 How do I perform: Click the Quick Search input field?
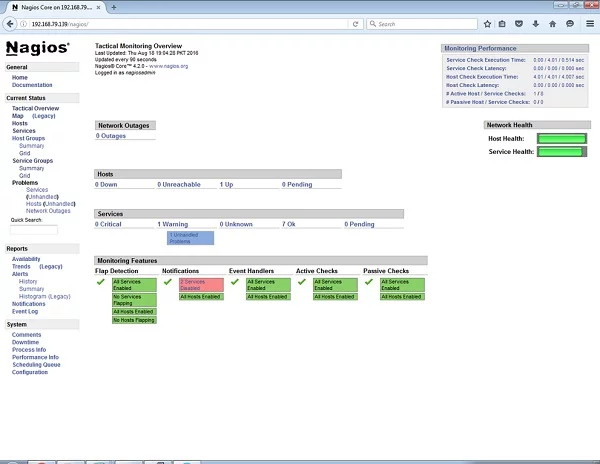pyautogui.click(x=34, y=230)
